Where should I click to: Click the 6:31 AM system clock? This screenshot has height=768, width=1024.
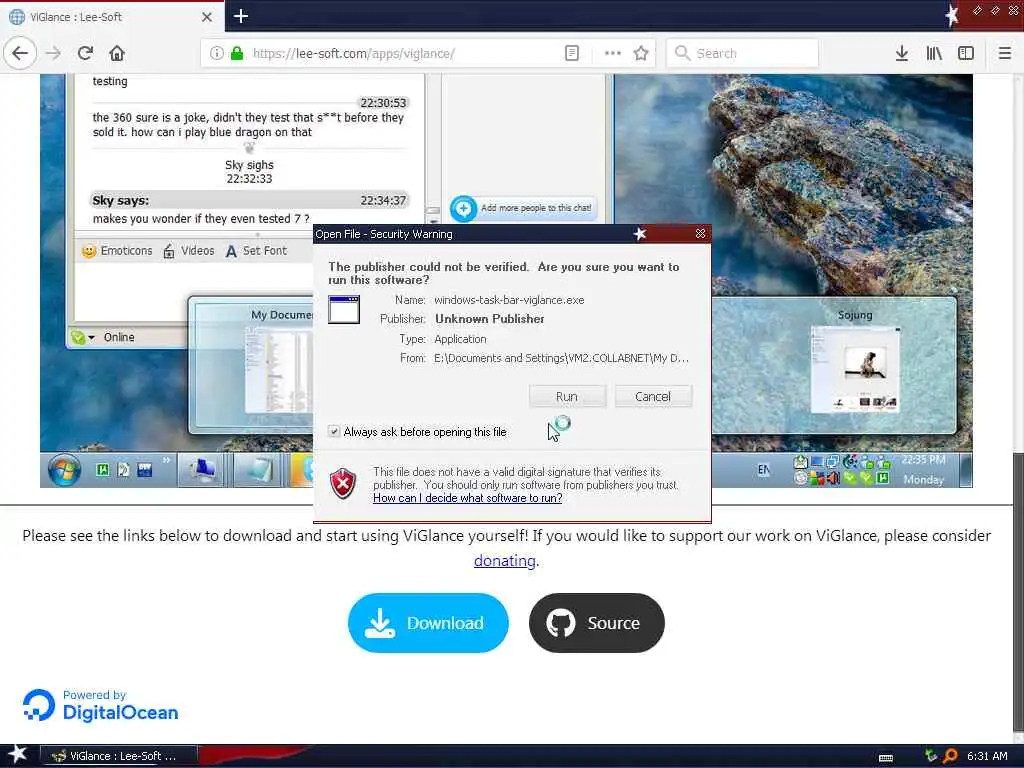pyautogui.click(x=987, y=756)
